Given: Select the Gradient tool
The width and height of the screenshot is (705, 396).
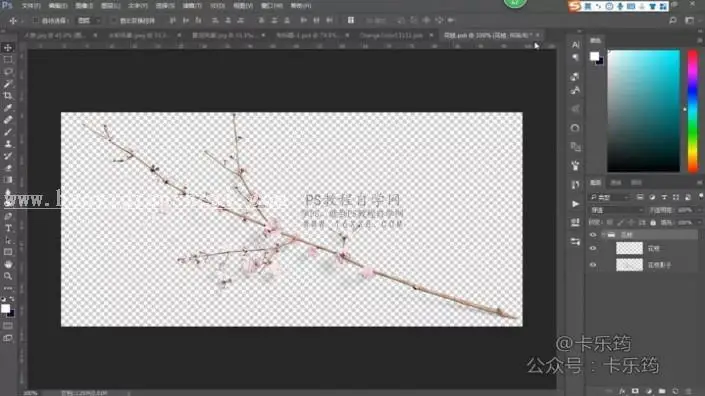Looking at the screenshot, I should pyautogui.click(x=8, y=180).
